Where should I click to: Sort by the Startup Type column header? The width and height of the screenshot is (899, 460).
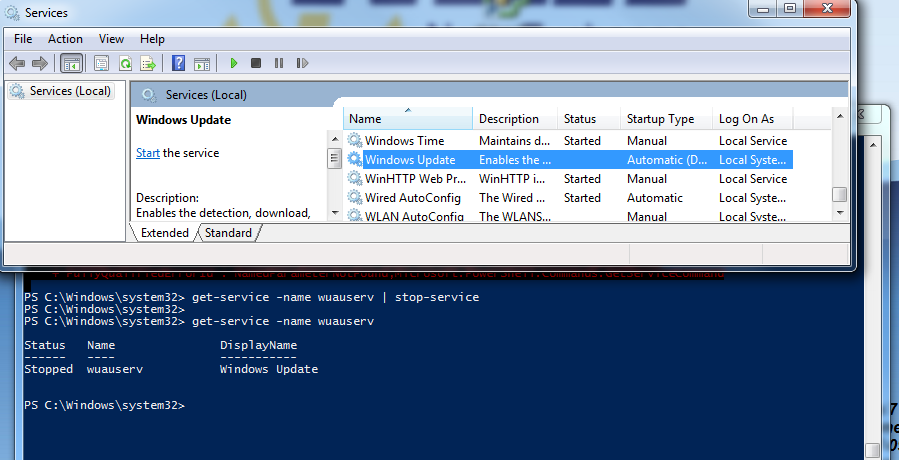666,119
